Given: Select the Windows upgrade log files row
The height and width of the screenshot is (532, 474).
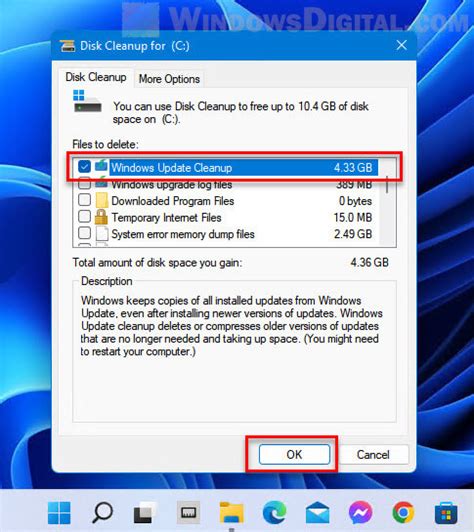Looking at the screenshot, I should [225, 184].
